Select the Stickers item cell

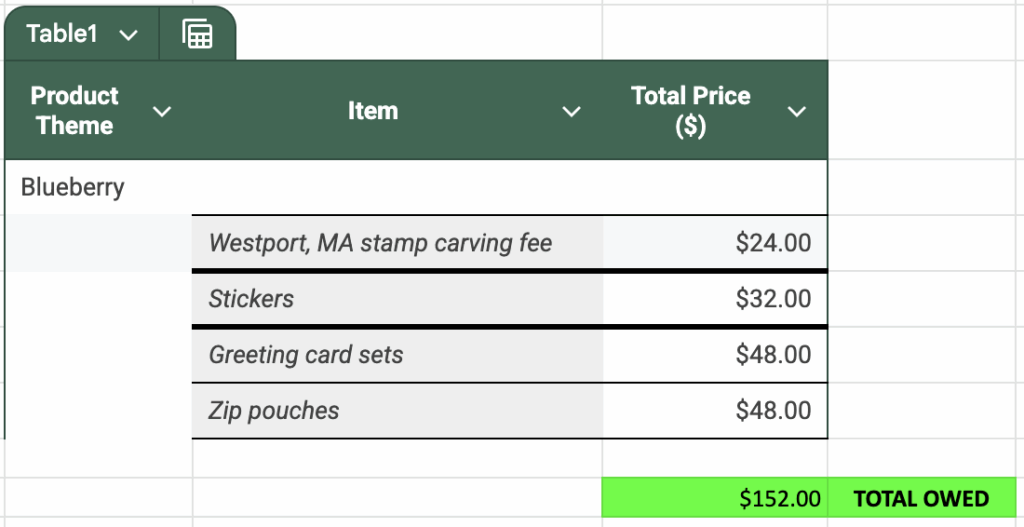251,299
